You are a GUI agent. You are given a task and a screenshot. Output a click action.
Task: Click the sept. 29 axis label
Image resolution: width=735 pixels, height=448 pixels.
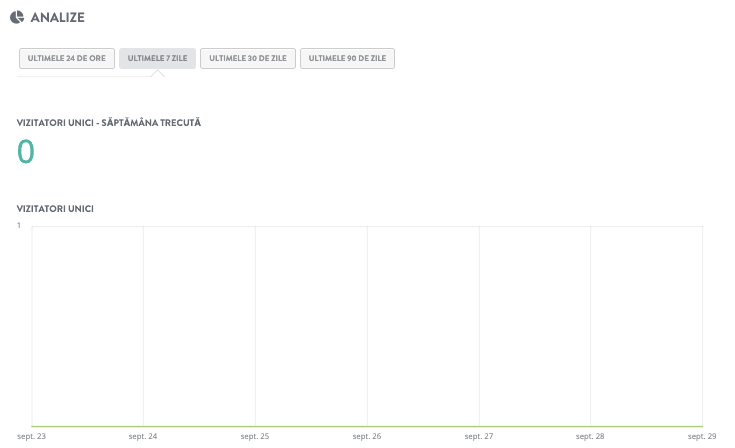(x=701, y=437)
